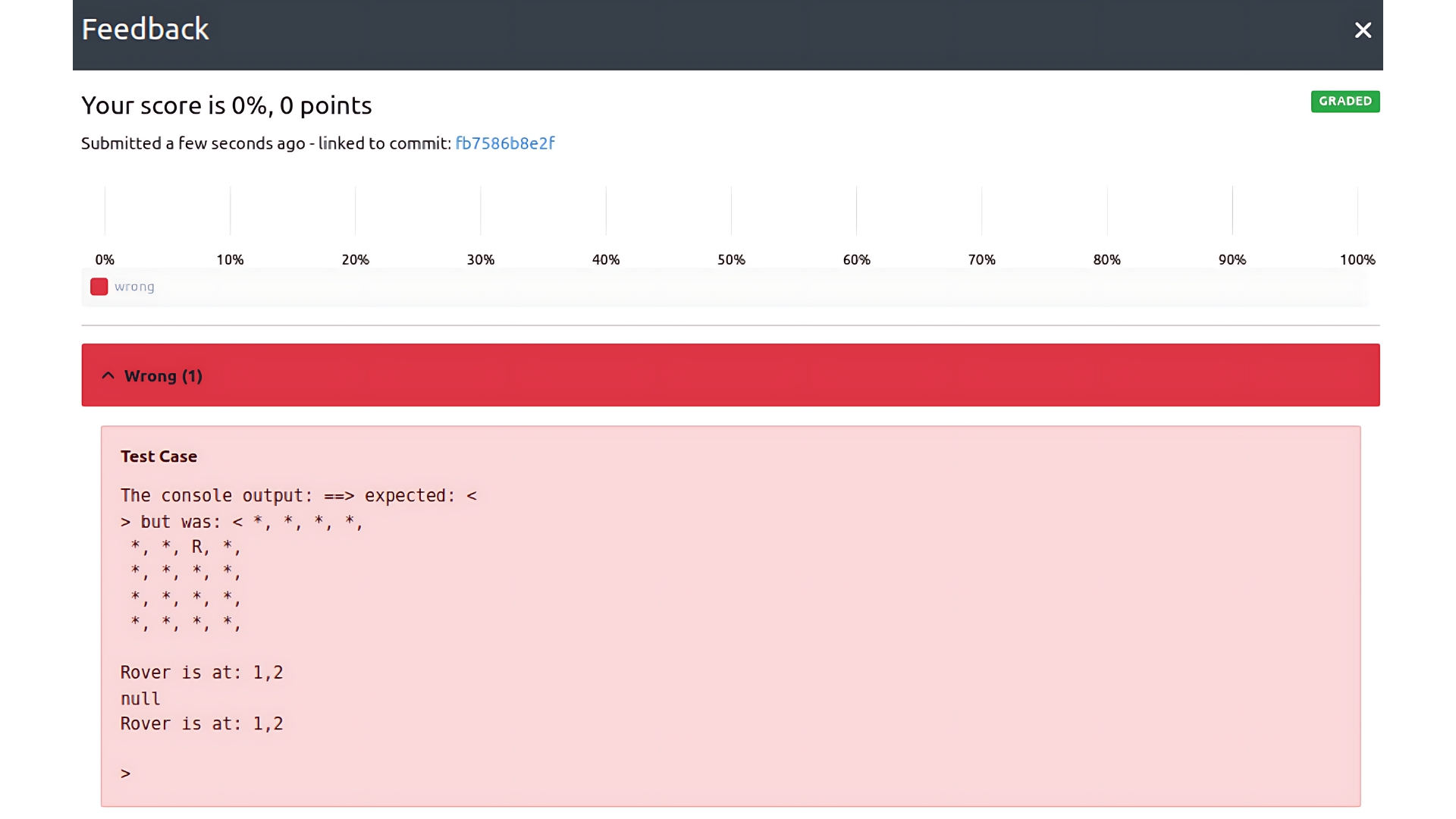The image size is (1456, 819).
Task: Click the Test Case heading
Action: pyautogui.click(x=158, y=457)
